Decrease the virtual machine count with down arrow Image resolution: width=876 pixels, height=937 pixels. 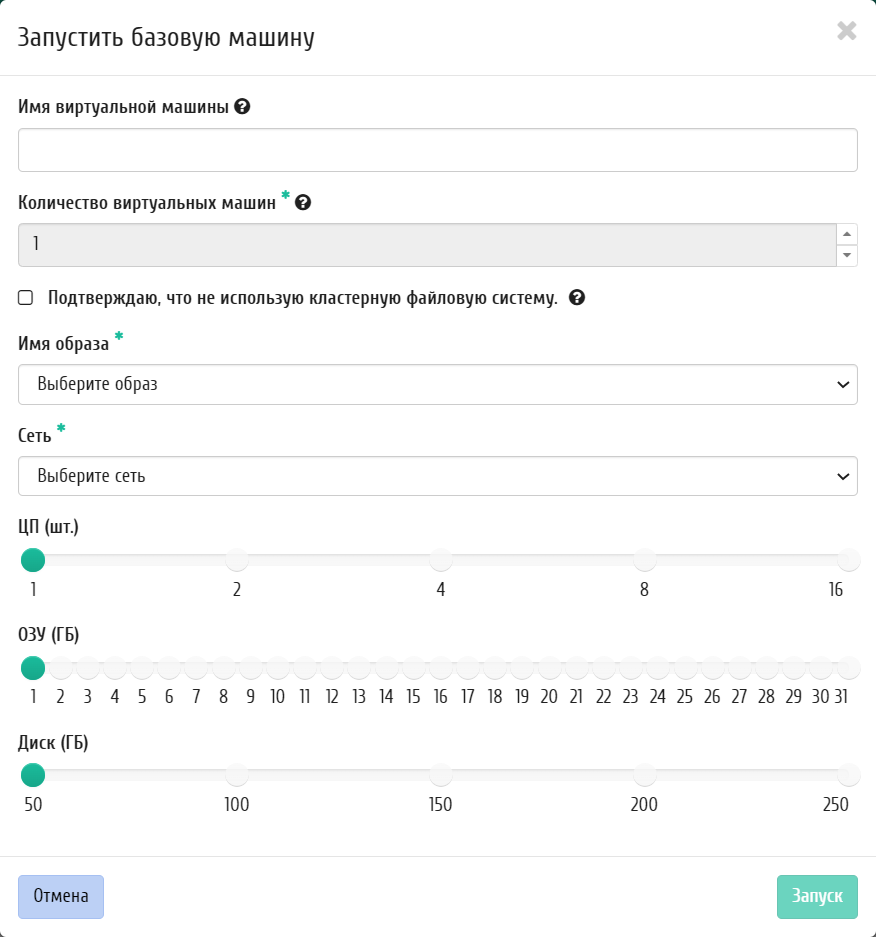point(847,256)
